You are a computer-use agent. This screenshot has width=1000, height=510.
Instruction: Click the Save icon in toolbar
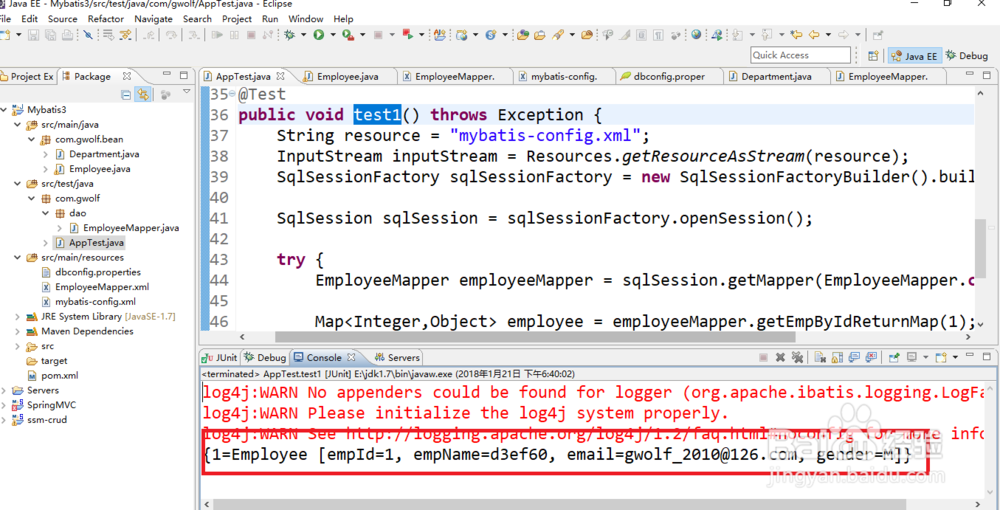click(33, 35)
